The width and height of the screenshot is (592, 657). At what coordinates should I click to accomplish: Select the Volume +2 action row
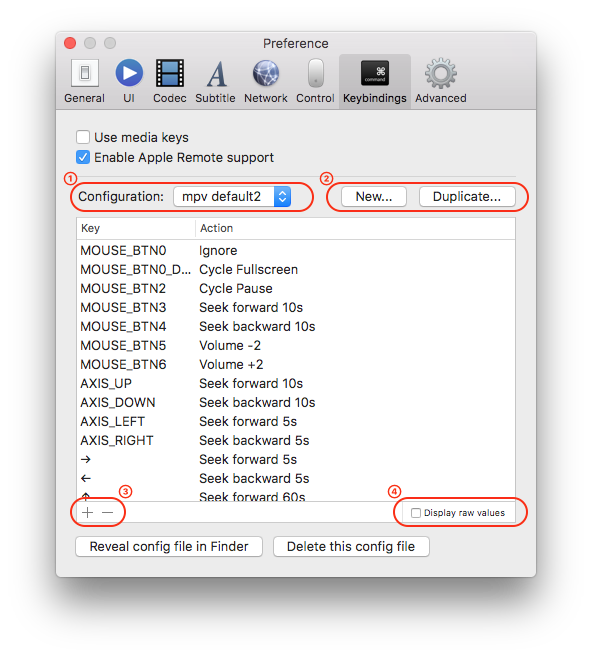point(296,365)
